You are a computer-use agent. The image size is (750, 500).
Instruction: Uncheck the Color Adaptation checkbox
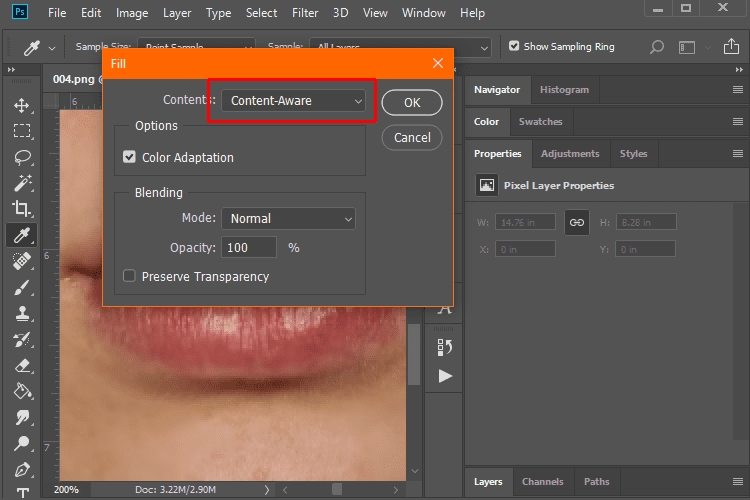pyautogui.click(x=129, y=157)
